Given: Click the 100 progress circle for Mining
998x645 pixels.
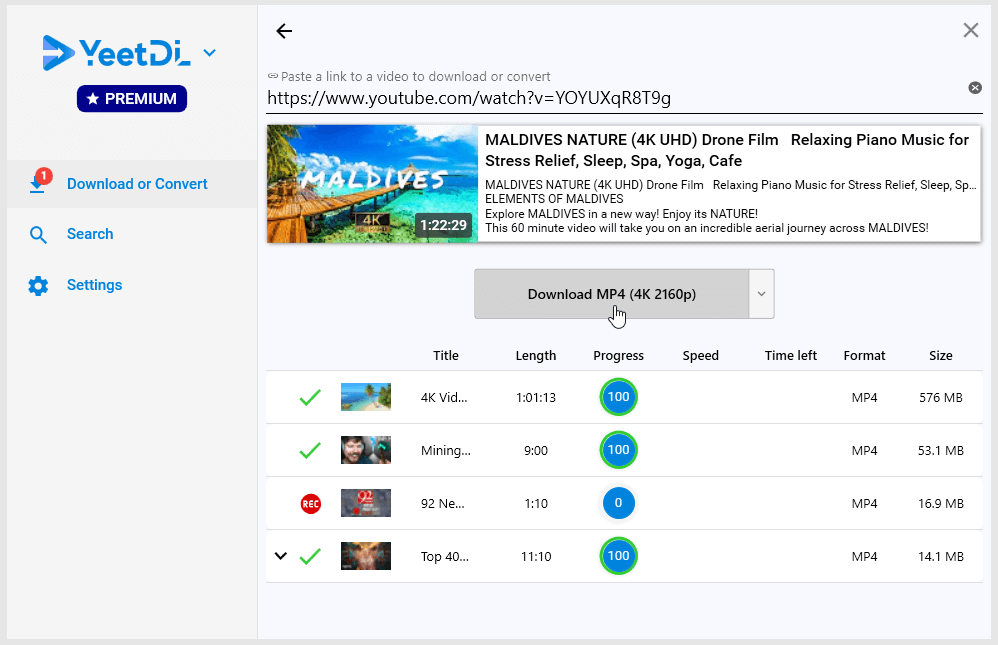Looking at the screenshot, I should tap(618, 450).
